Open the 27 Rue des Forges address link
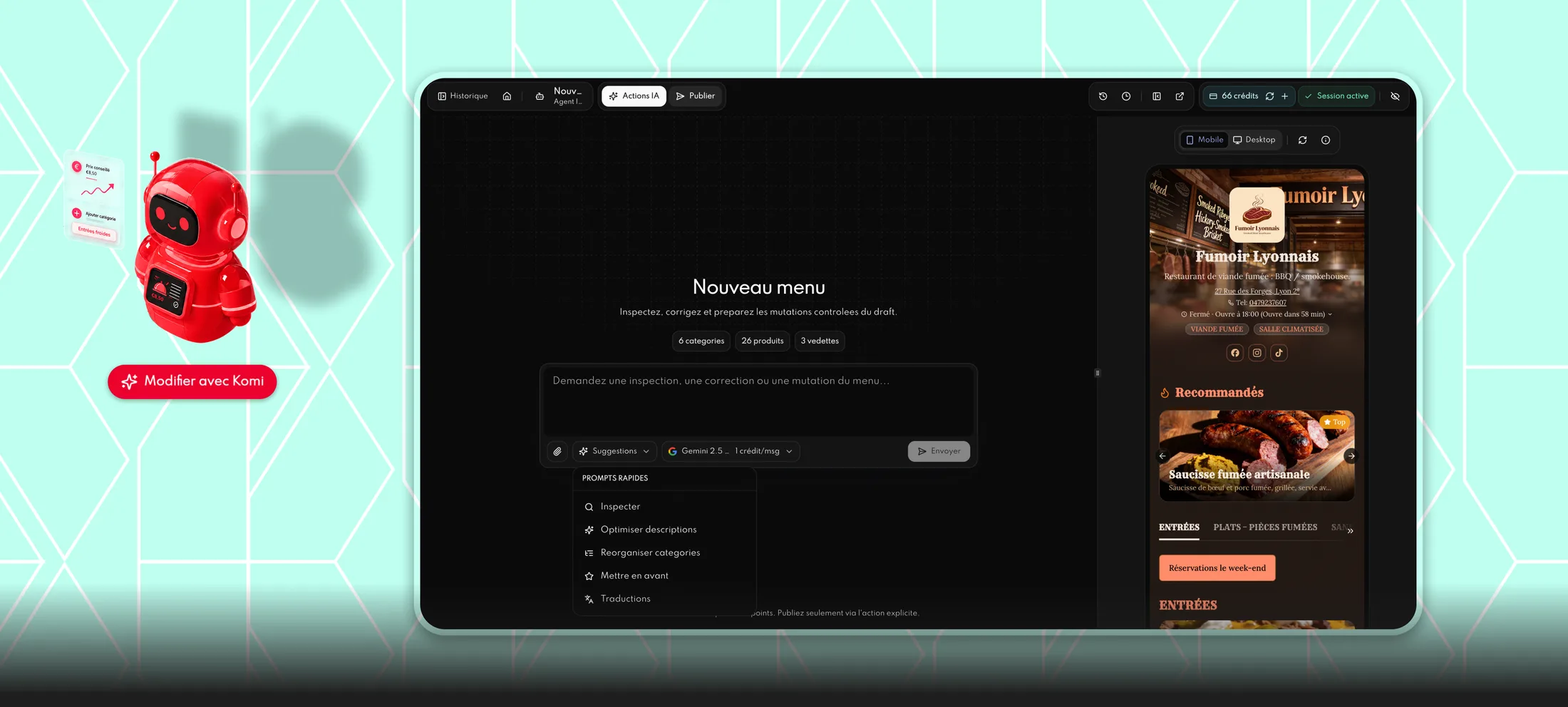The height and width of the screenshot is (707, 1568). coord(1257,291)
